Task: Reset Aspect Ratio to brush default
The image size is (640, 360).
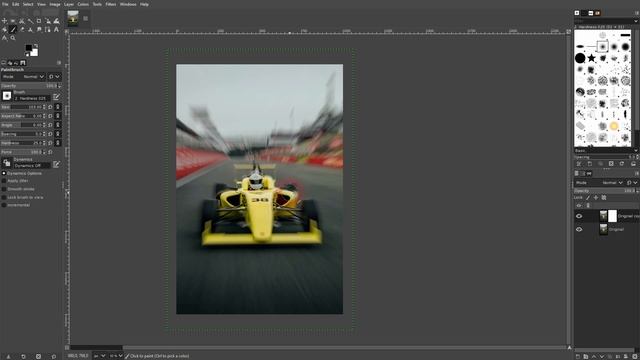Action: coord(51,116)
